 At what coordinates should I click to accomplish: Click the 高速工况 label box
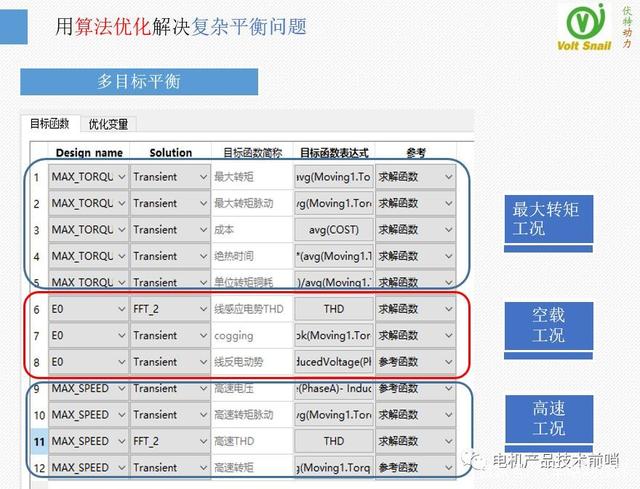[x=548, y=418]
